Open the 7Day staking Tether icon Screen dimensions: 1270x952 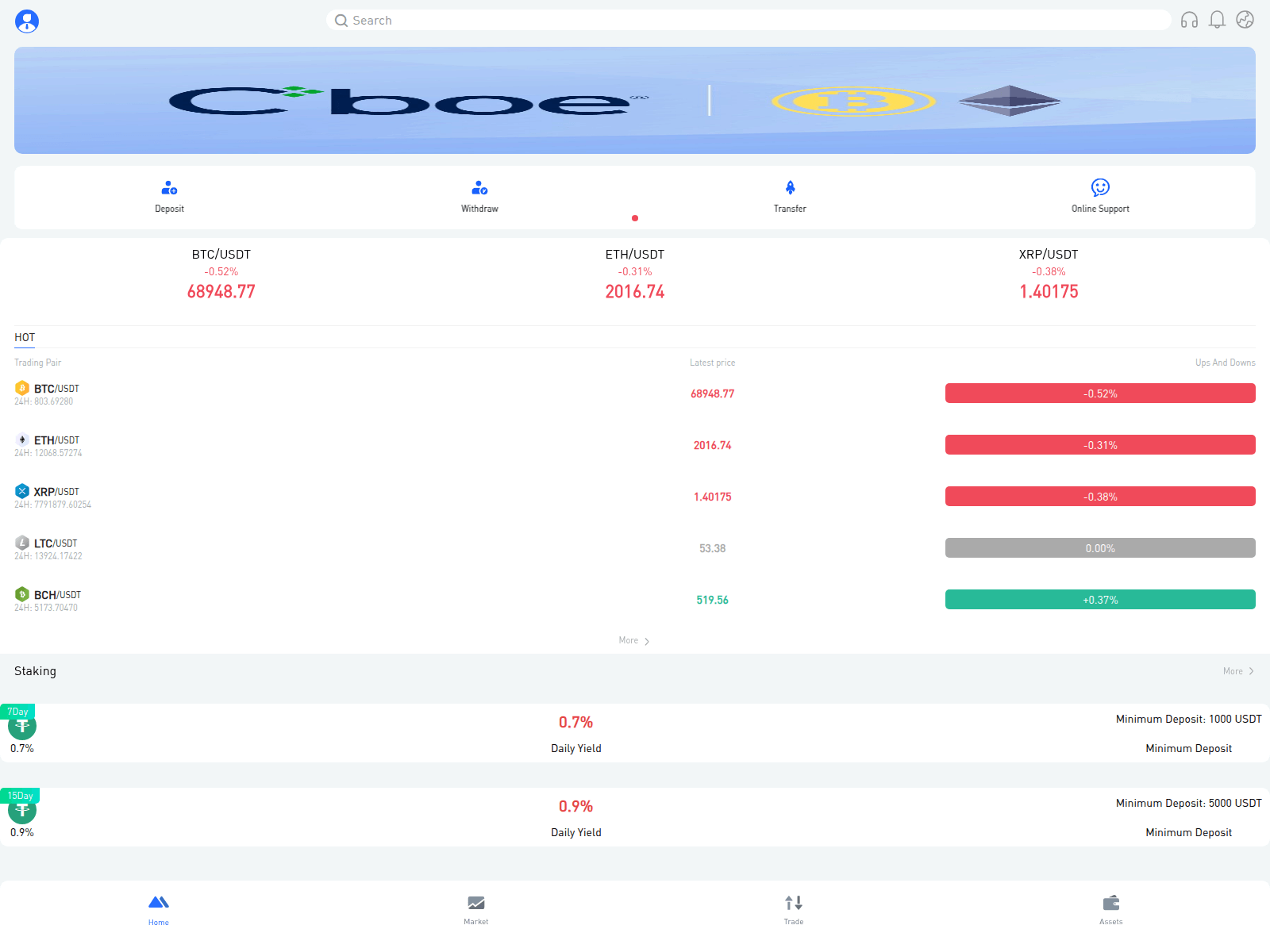tap(22, 726)
